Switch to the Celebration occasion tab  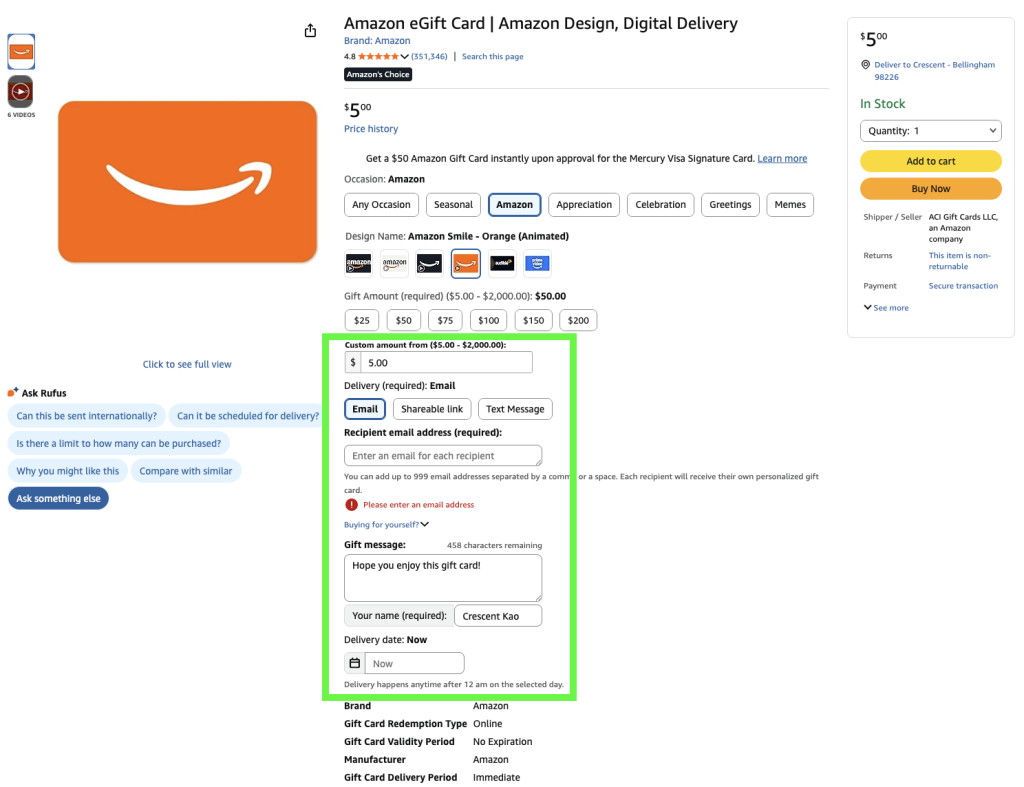point(660,205)
